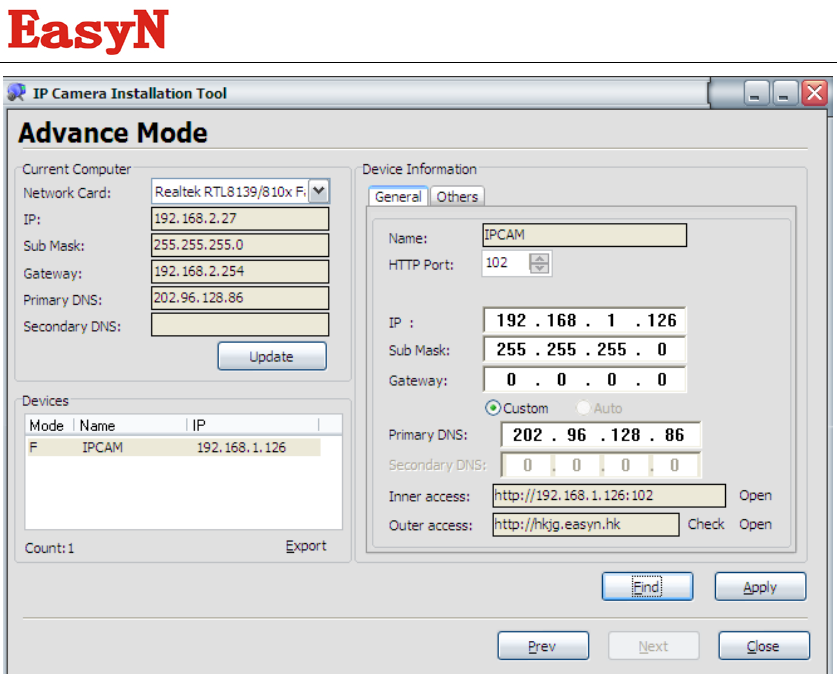Select the IPCAM device row
Image resolution: width=837 pixels, height=674 pixels.
[173, 447]
